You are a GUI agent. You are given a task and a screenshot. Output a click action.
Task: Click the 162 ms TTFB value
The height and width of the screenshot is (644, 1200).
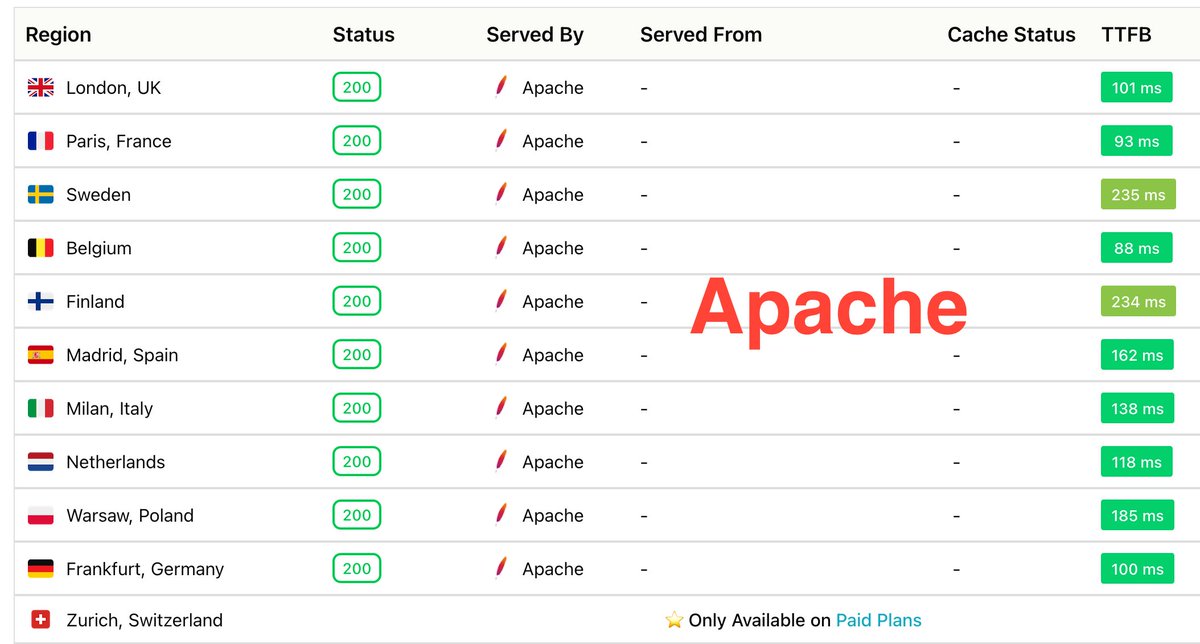click(1137, 355)
